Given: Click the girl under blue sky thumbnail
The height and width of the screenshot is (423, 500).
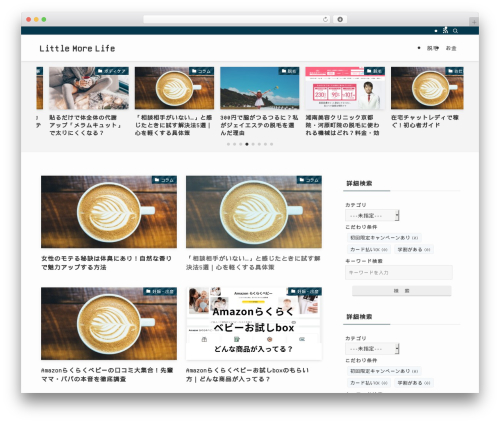Looking at the screenshot, I should pyautogui.click(x=259, y=88).
